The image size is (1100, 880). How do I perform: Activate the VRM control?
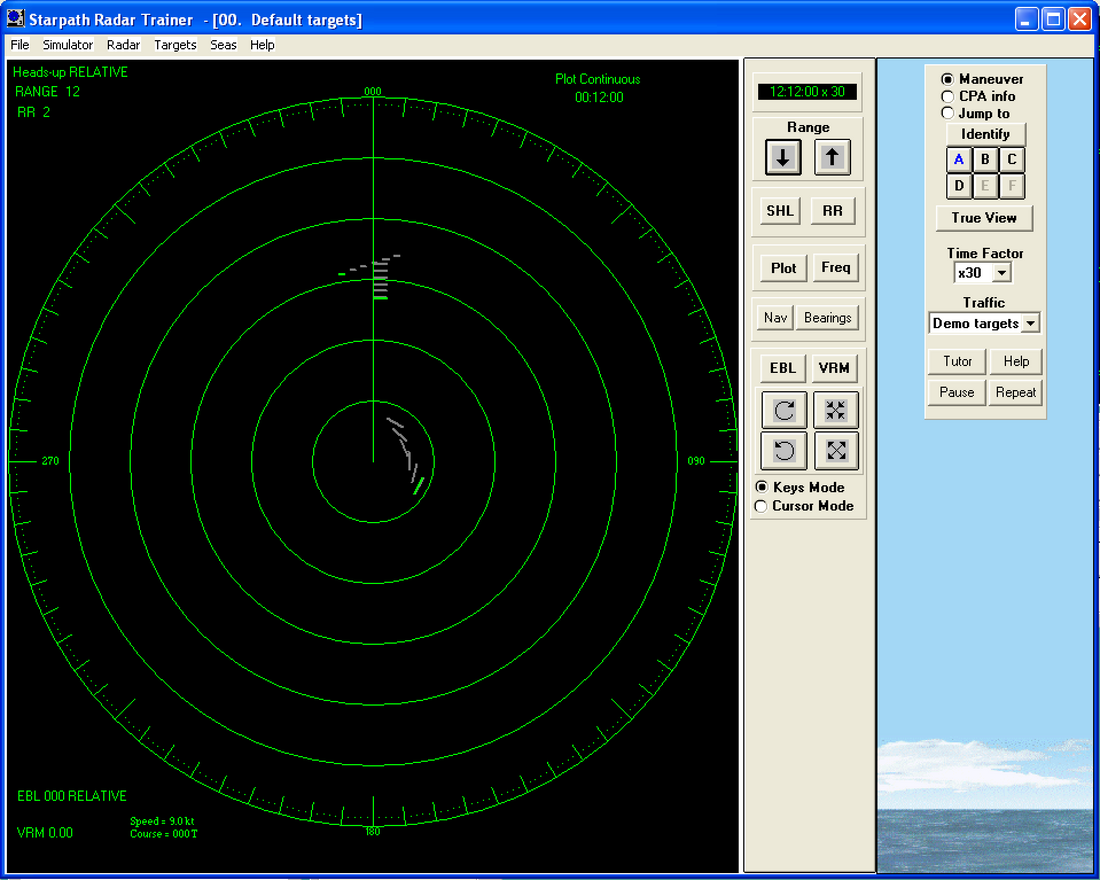[835, 368]
